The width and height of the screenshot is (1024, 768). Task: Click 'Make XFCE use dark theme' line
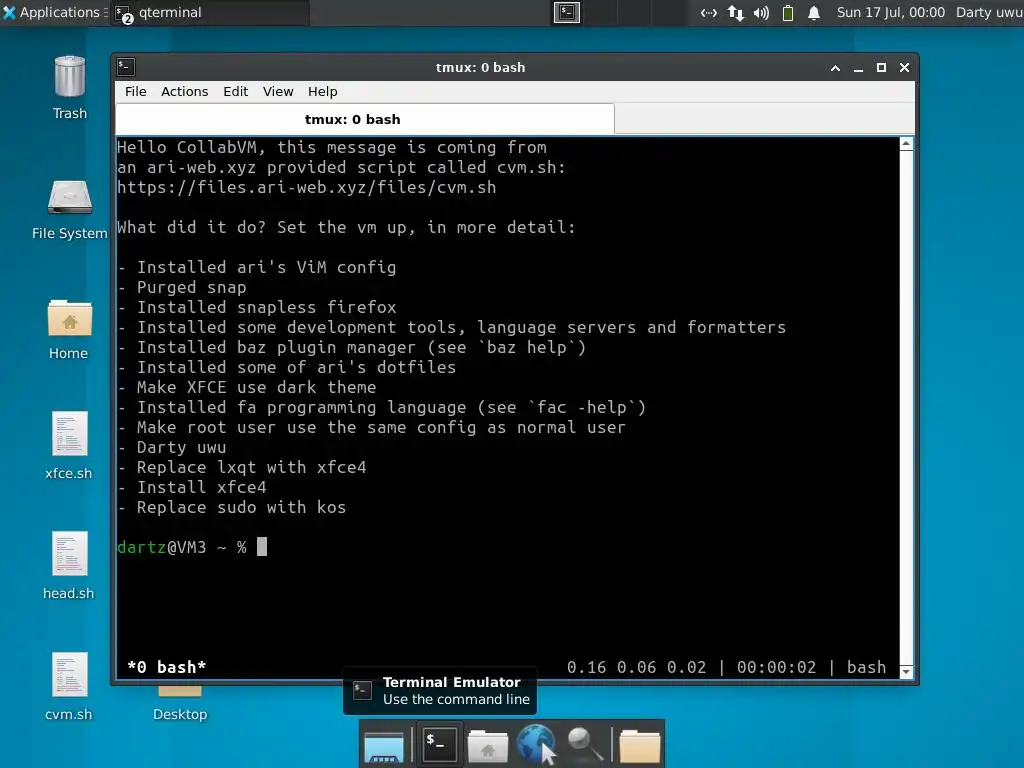click(247, 387)
